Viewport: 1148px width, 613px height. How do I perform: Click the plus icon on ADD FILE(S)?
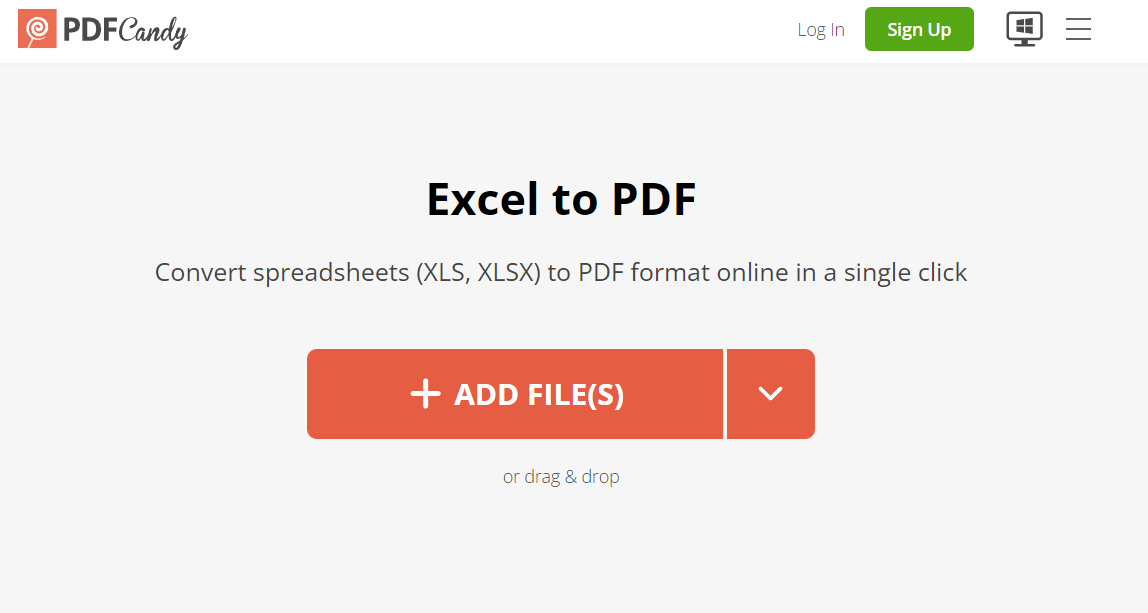(x=425, y=394)
